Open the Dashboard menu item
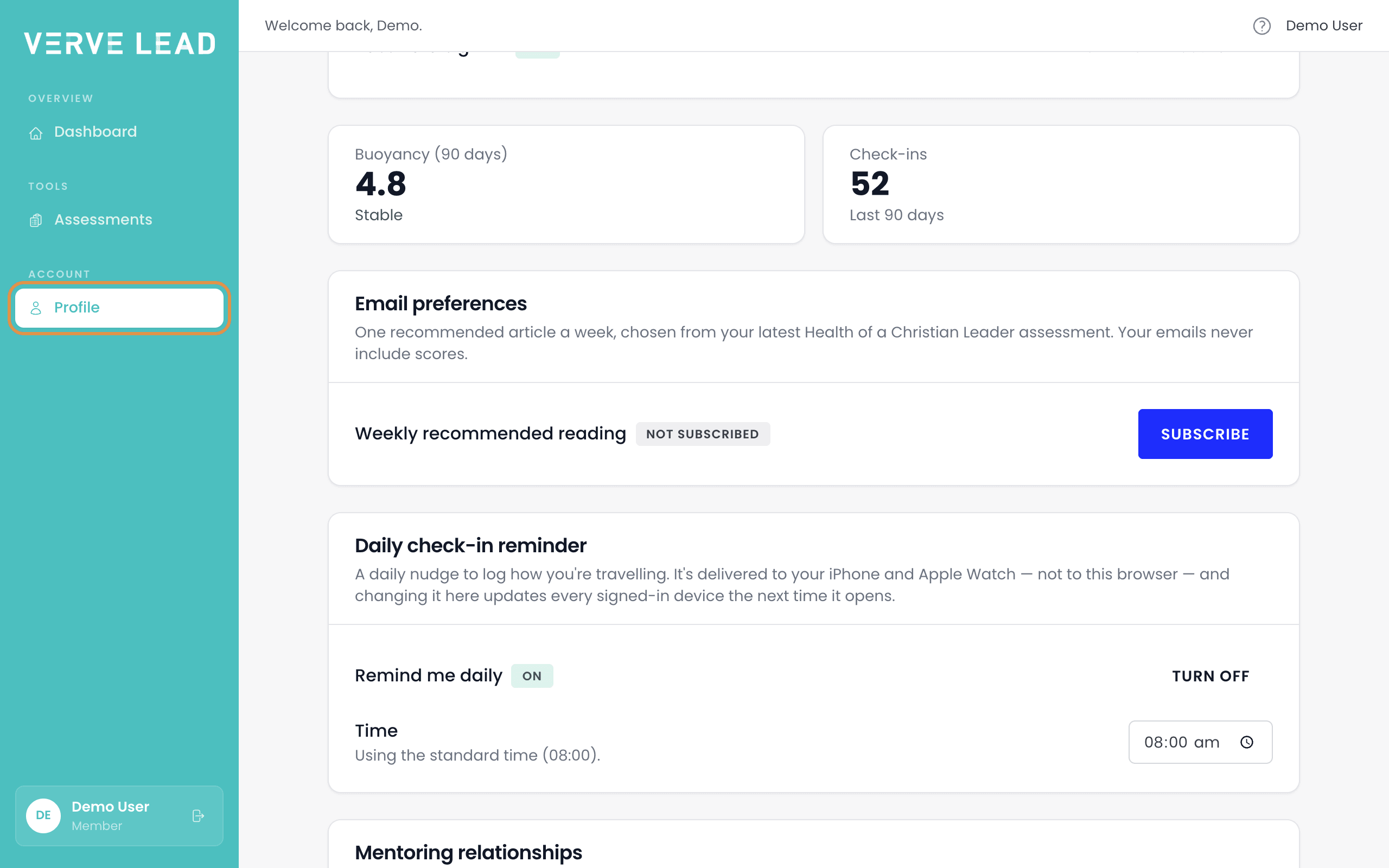This screenshot has height=868, width=1389. tap(119, 132)
